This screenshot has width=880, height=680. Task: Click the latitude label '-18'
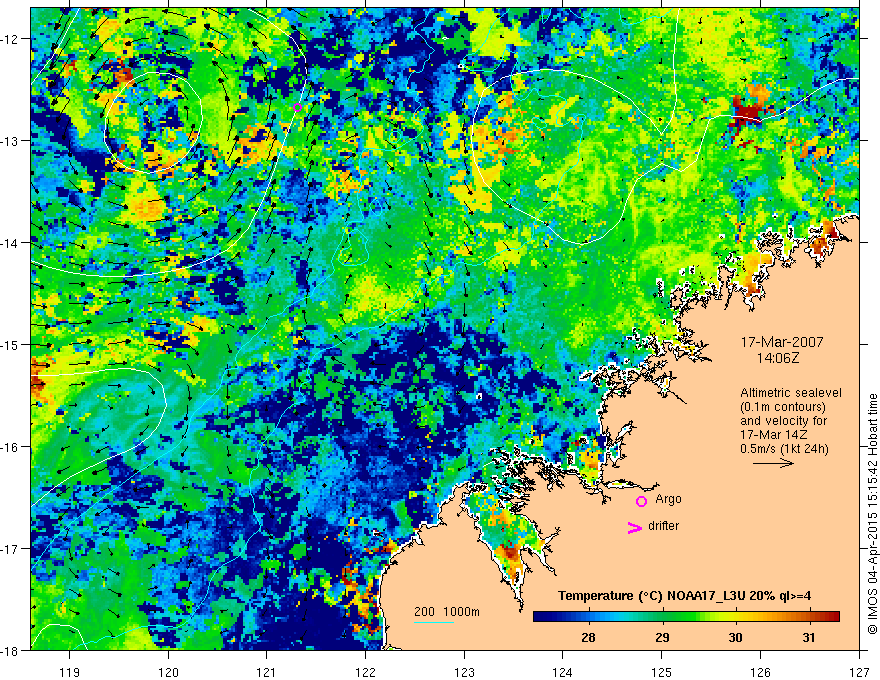10,650
